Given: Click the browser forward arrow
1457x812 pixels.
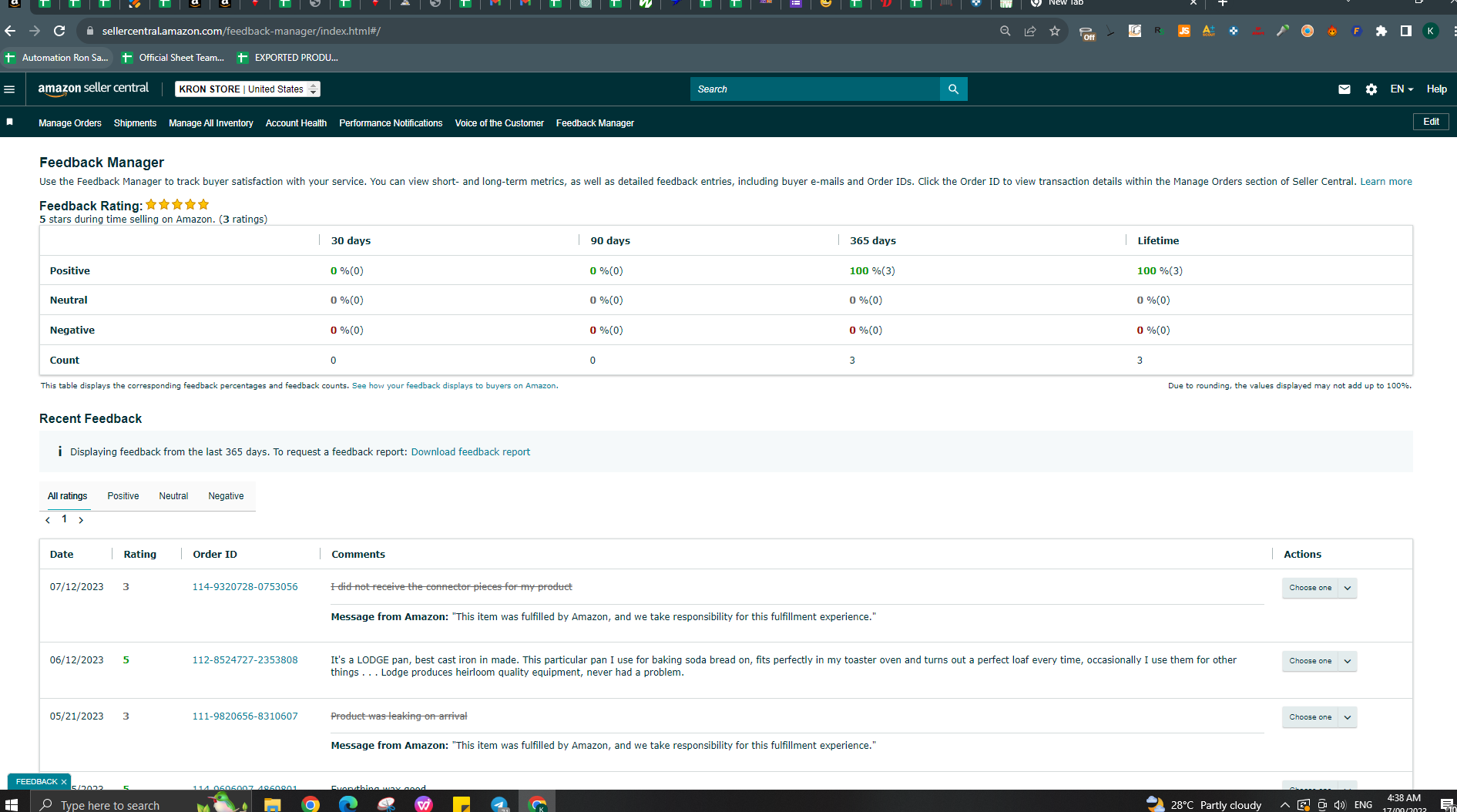Looking at the screenshot, I should pyautogui.click(x=35, y=31).
